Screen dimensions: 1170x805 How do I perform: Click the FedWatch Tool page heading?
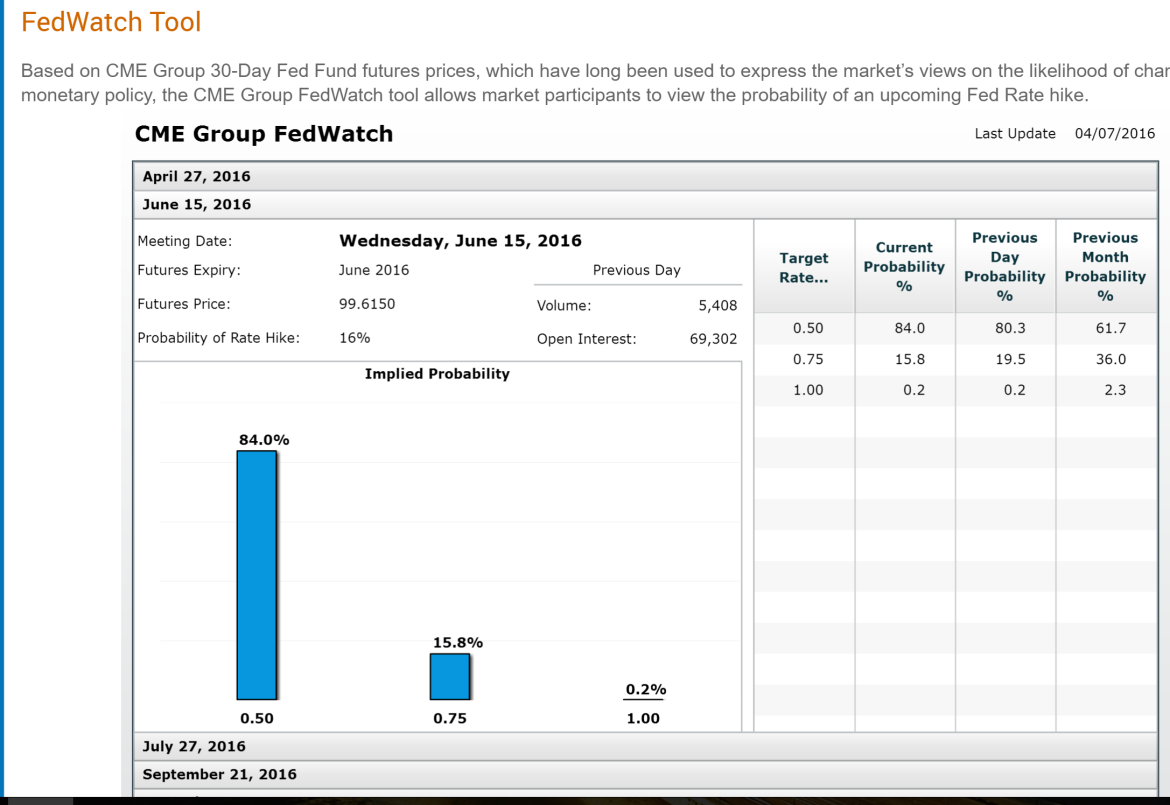[111, 22]
